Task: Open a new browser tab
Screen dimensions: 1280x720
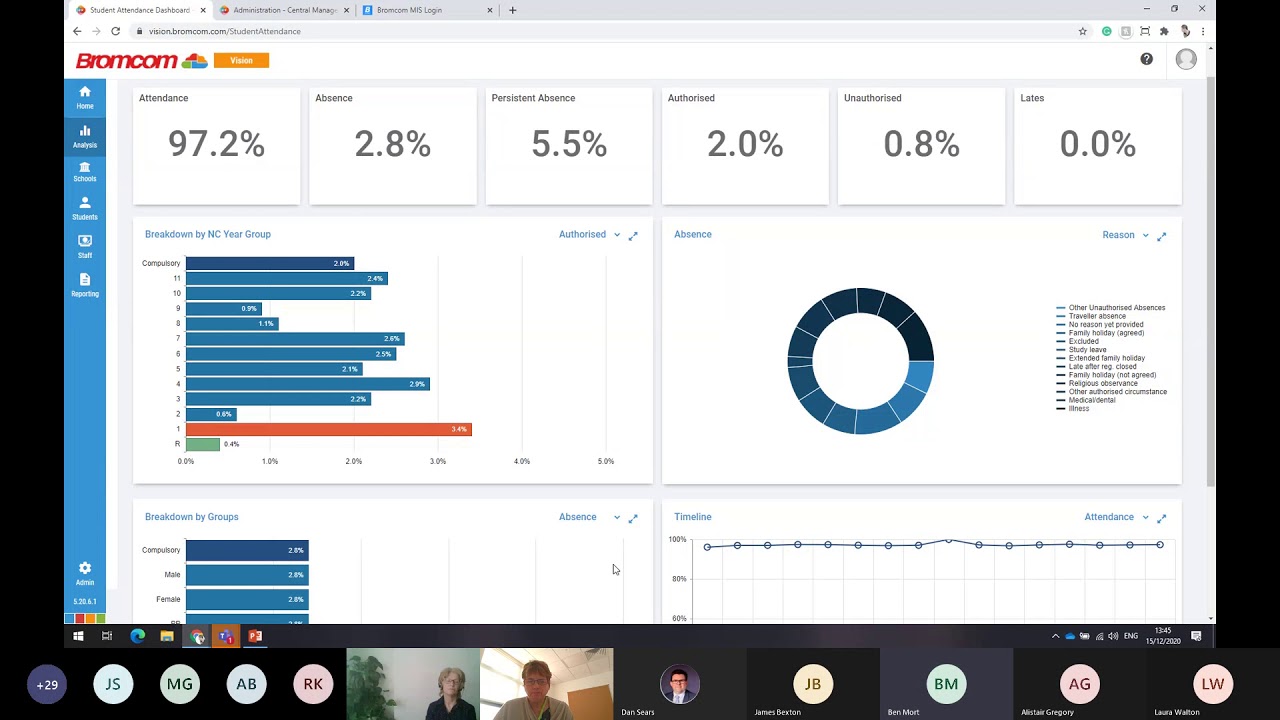Action: point(513,10)
